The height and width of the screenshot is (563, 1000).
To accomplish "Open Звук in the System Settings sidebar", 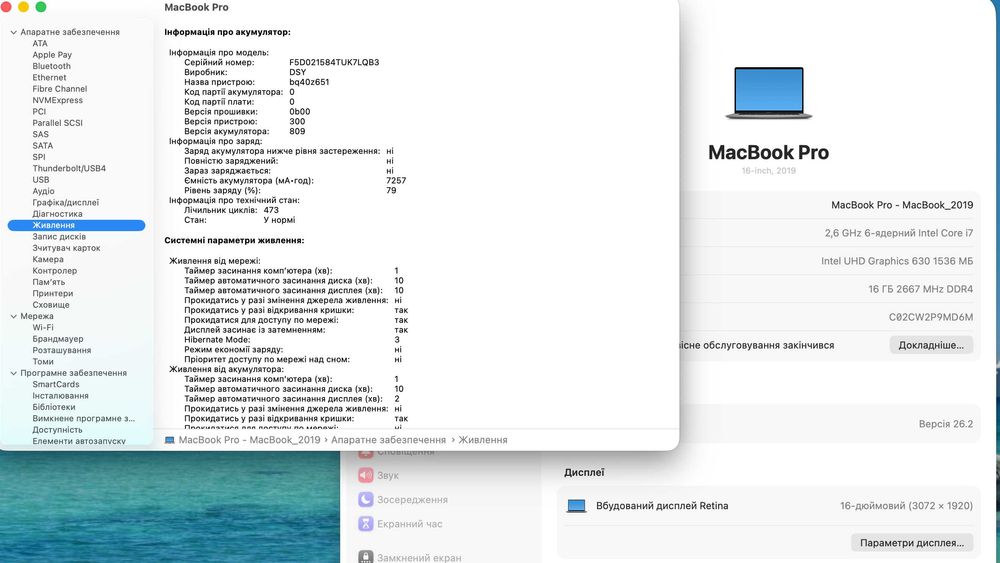I will [x=388, y=475].
